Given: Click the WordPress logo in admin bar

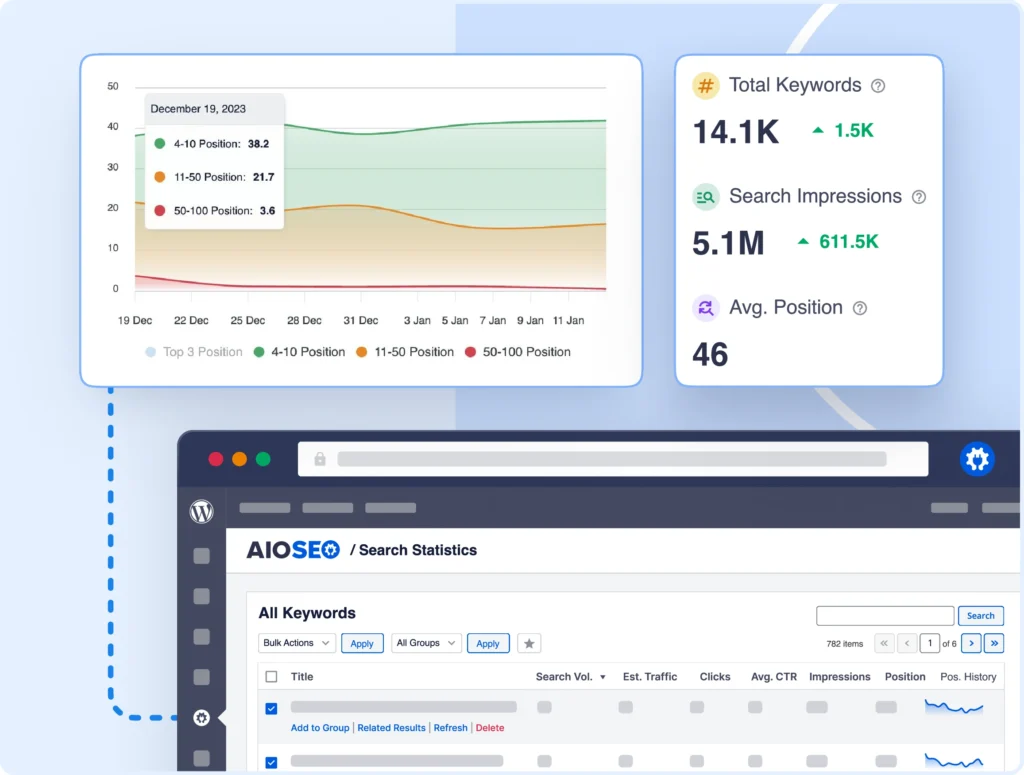Looking at the screenshot, I should click(201, 512).
